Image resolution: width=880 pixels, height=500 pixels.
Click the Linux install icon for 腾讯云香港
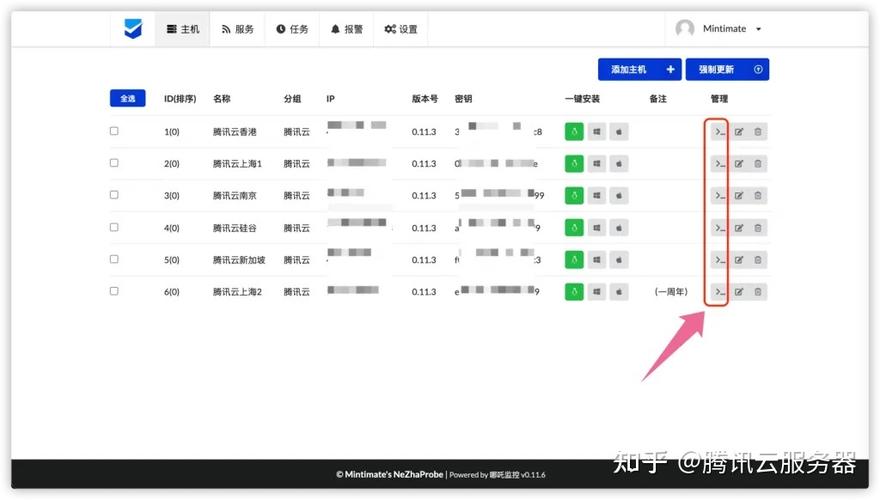pos(574,132)
